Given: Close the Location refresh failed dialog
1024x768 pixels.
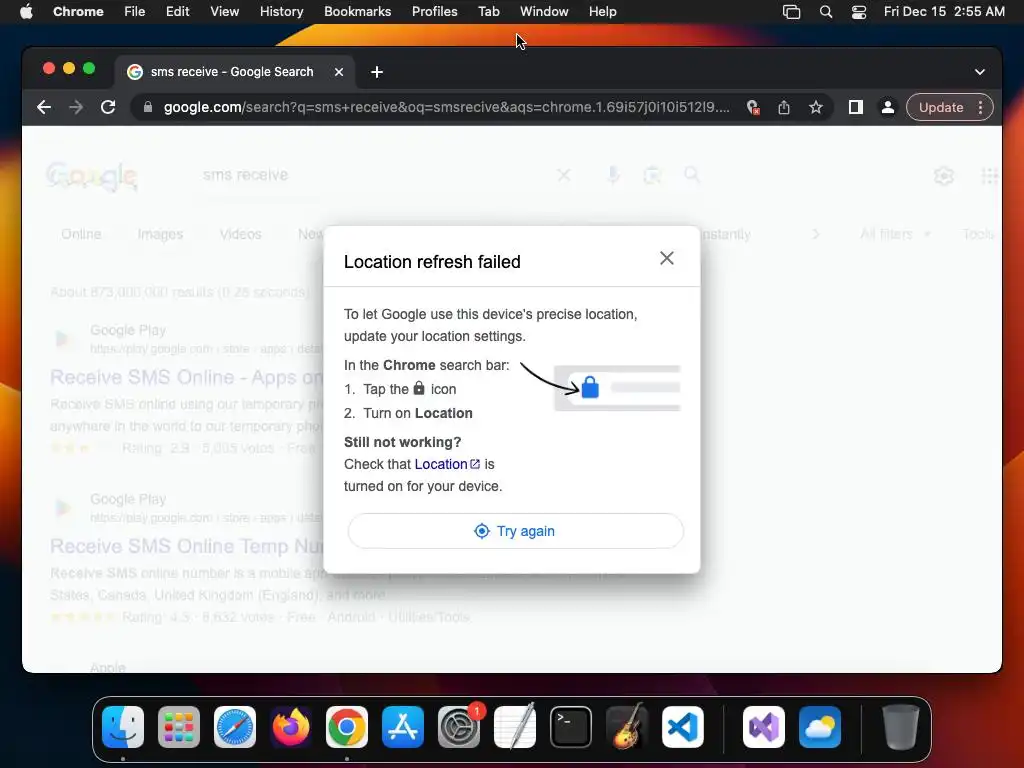Looking at the screenshot, I should [667, 258].
